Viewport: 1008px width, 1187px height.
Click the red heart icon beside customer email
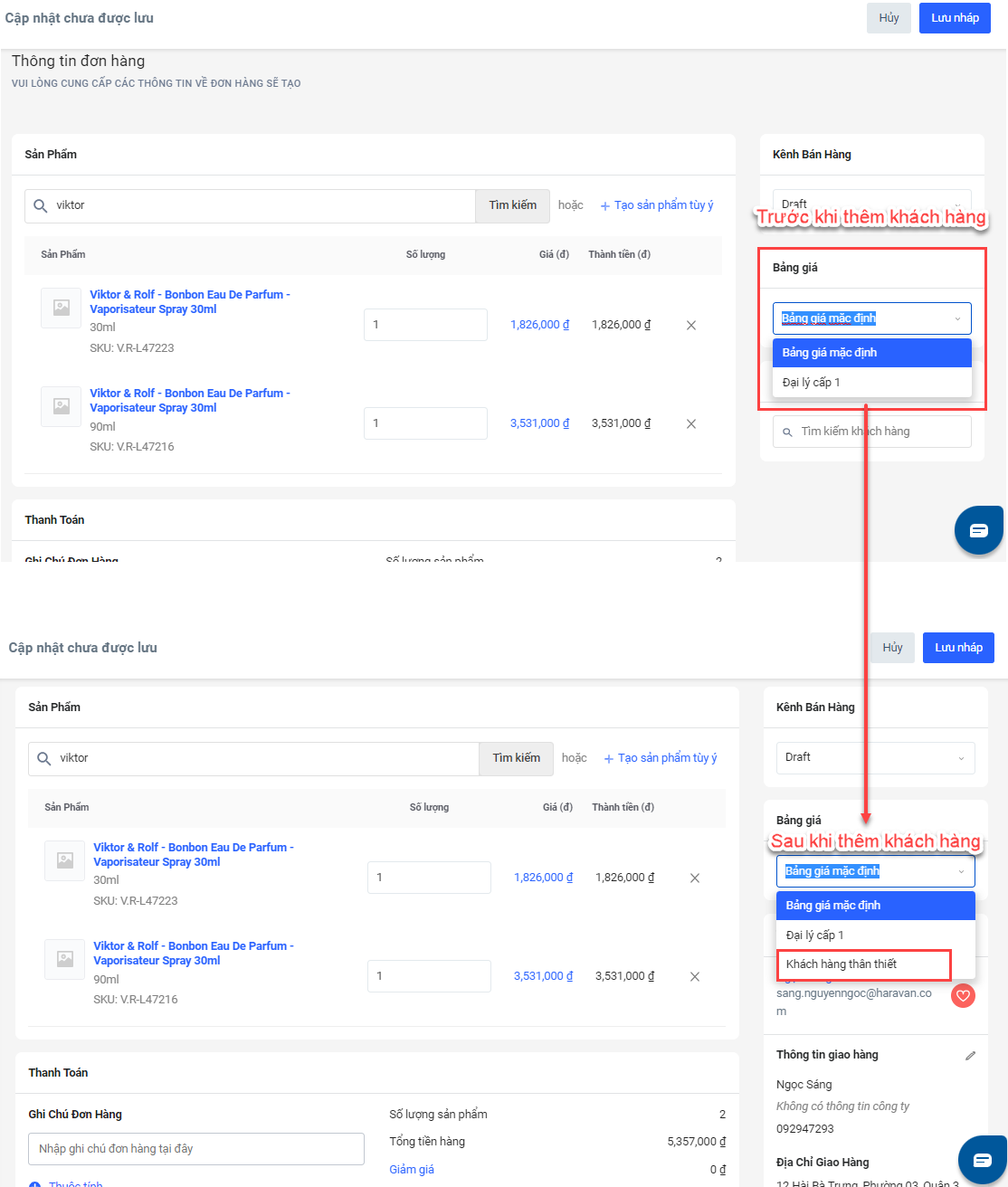coord(963,996)
